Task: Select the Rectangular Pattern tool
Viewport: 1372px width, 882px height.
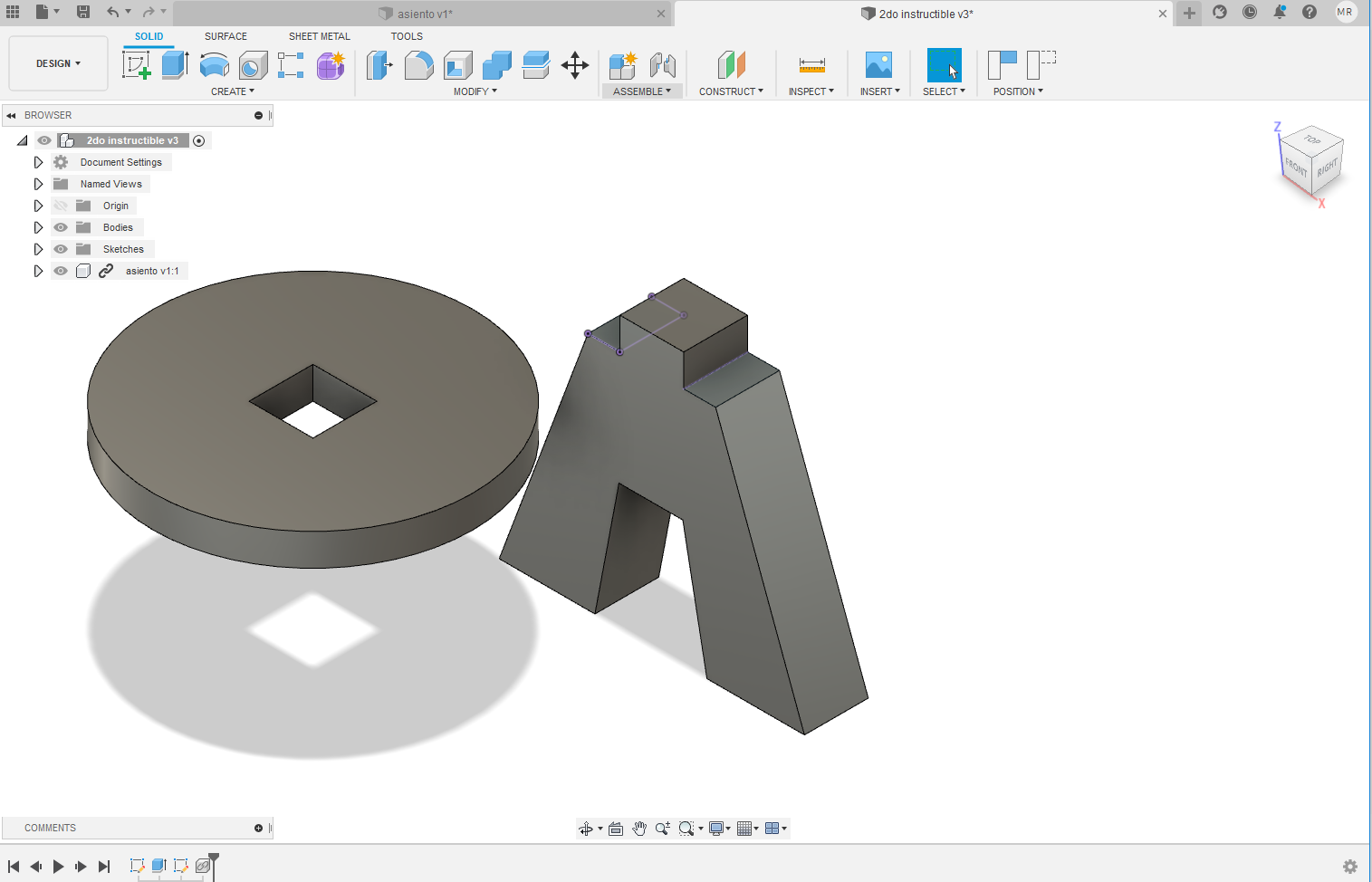Action: 291,65
